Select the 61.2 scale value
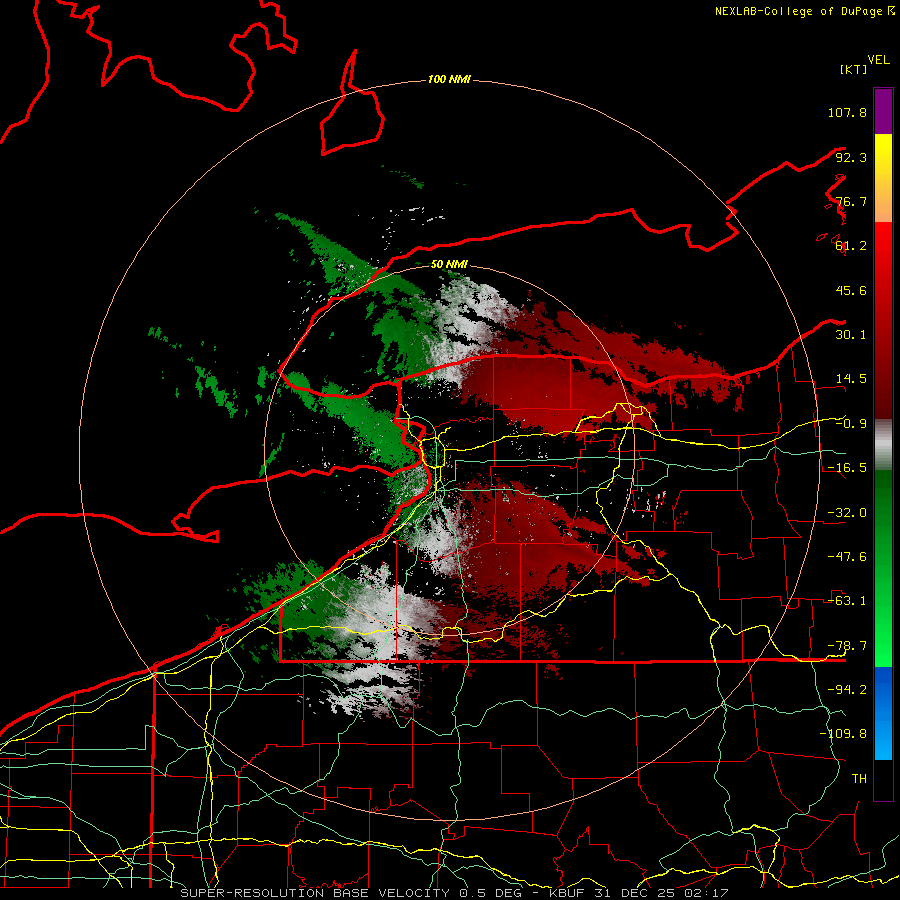Image resolution: width=900 pixels, height=900 pixels. 851,246
